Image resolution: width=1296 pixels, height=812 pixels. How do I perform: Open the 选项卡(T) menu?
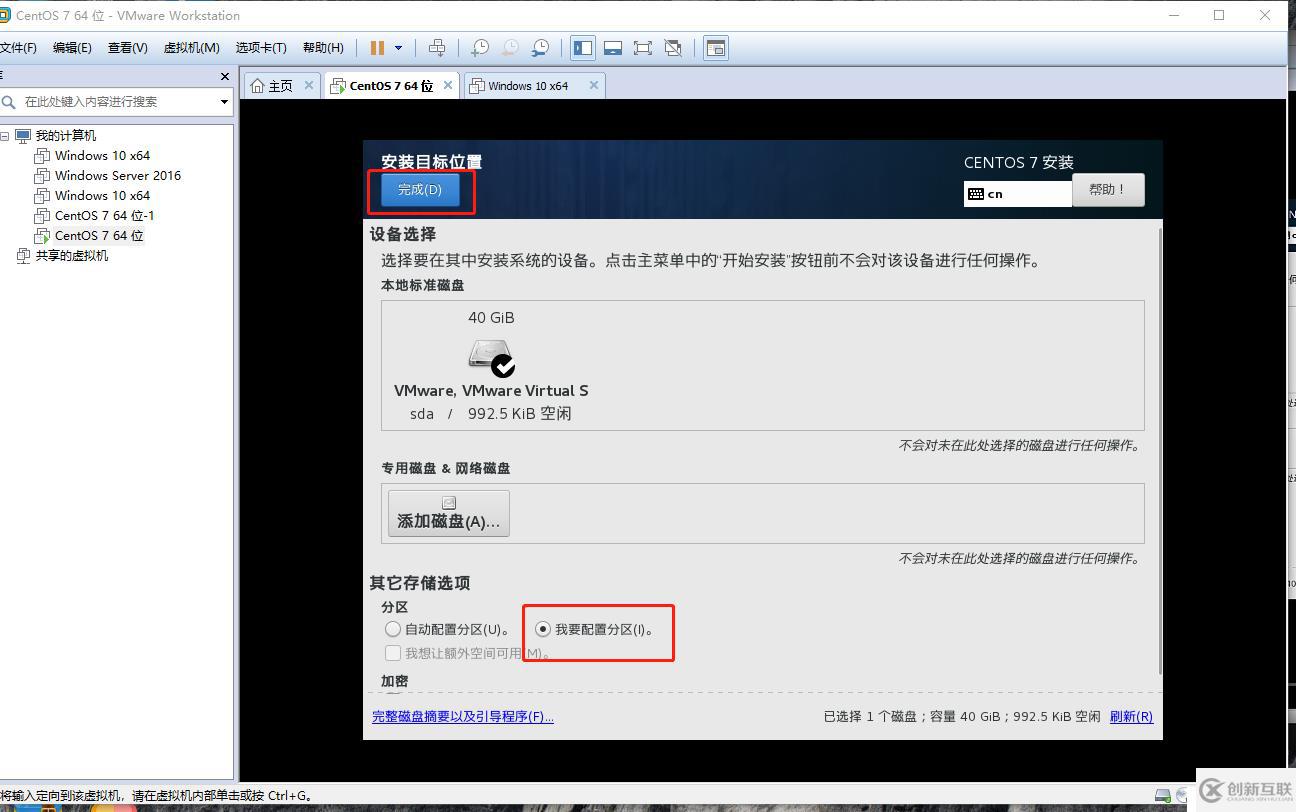pos(261,48)
